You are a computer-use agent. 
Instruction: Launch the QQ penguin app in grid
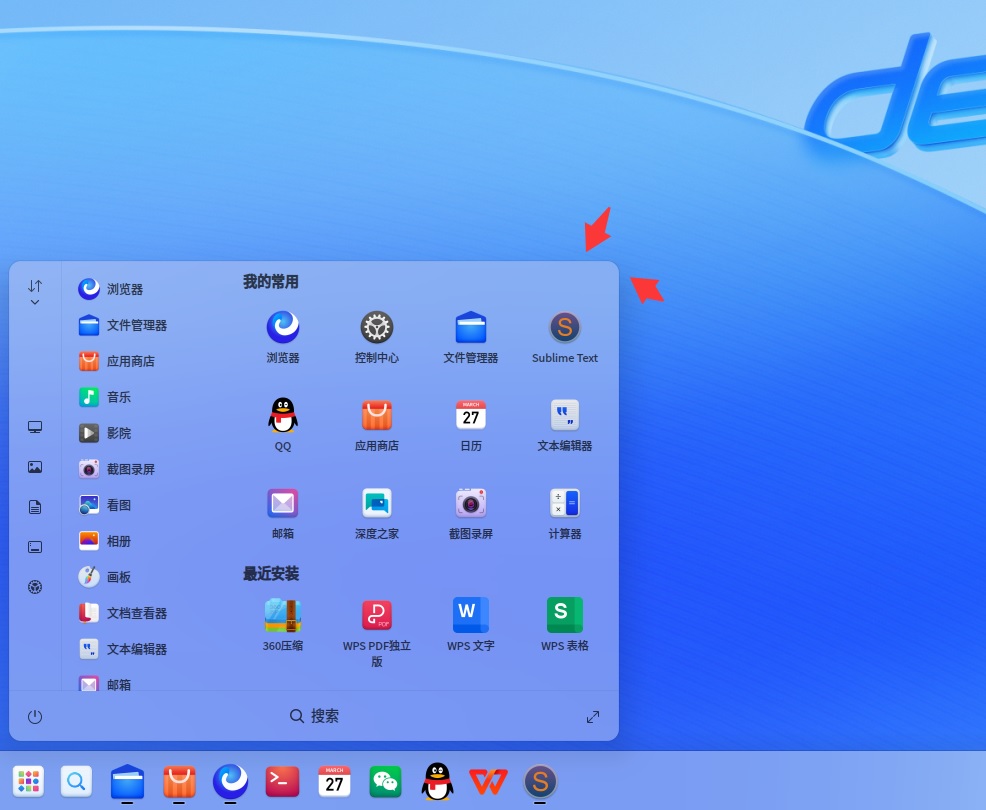282,424
